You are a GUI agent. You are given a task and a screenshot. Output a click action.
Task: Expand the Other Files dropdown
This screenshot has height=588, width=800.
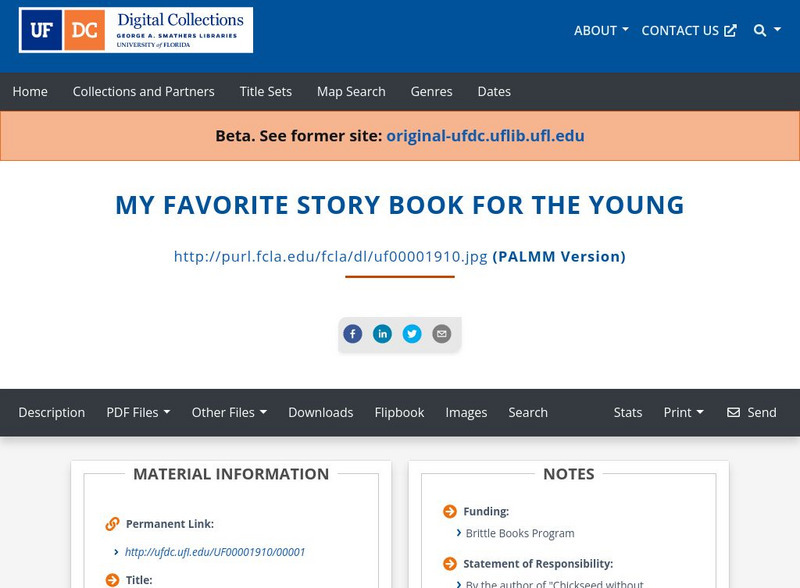[228, 412]
